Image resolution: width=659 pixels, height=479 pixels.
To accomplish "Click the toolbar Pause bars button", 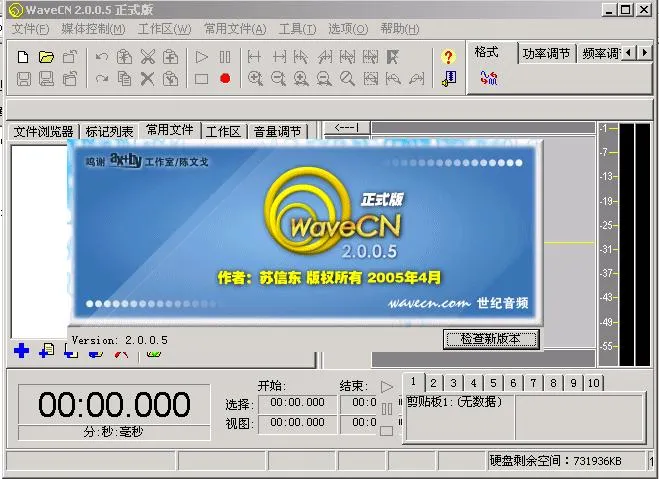I will [x=225, y=57].
